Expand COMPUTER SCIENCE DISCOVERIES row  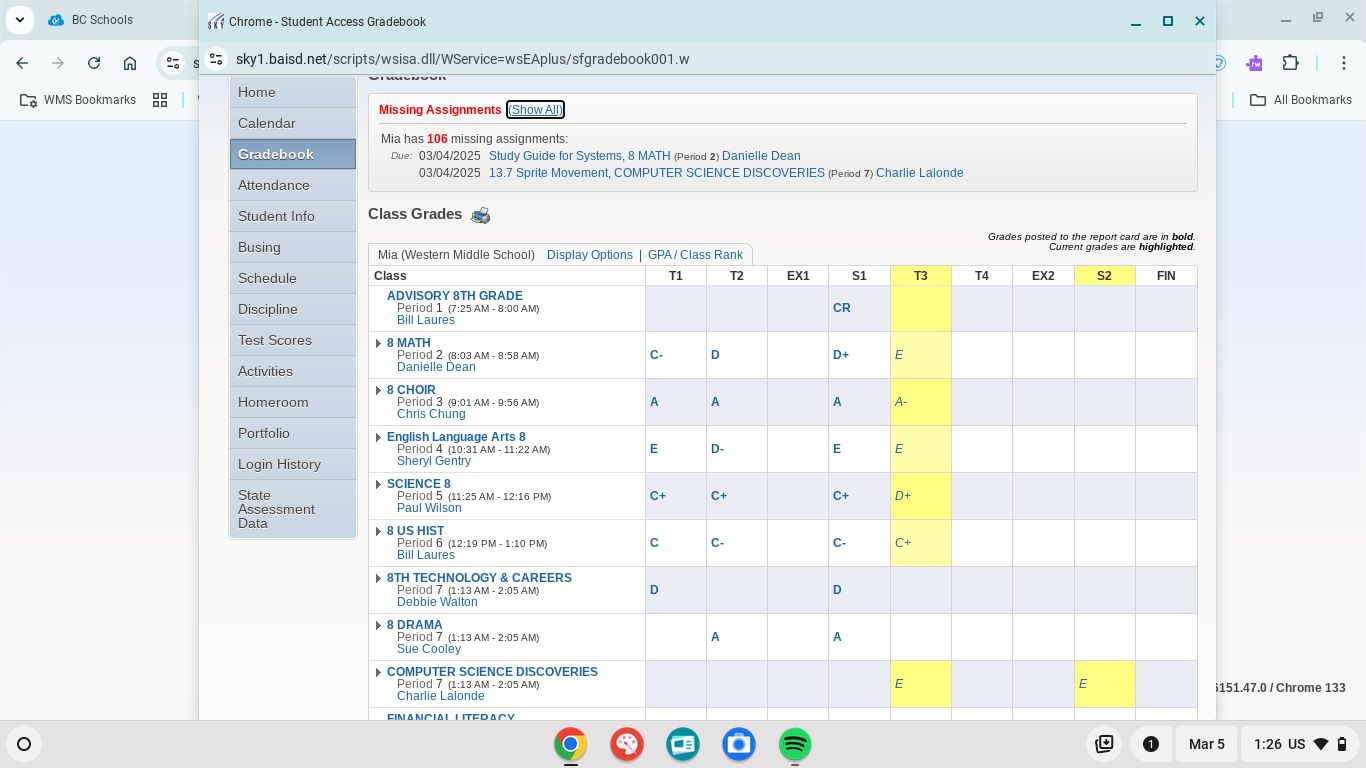(x=378, y=672)
